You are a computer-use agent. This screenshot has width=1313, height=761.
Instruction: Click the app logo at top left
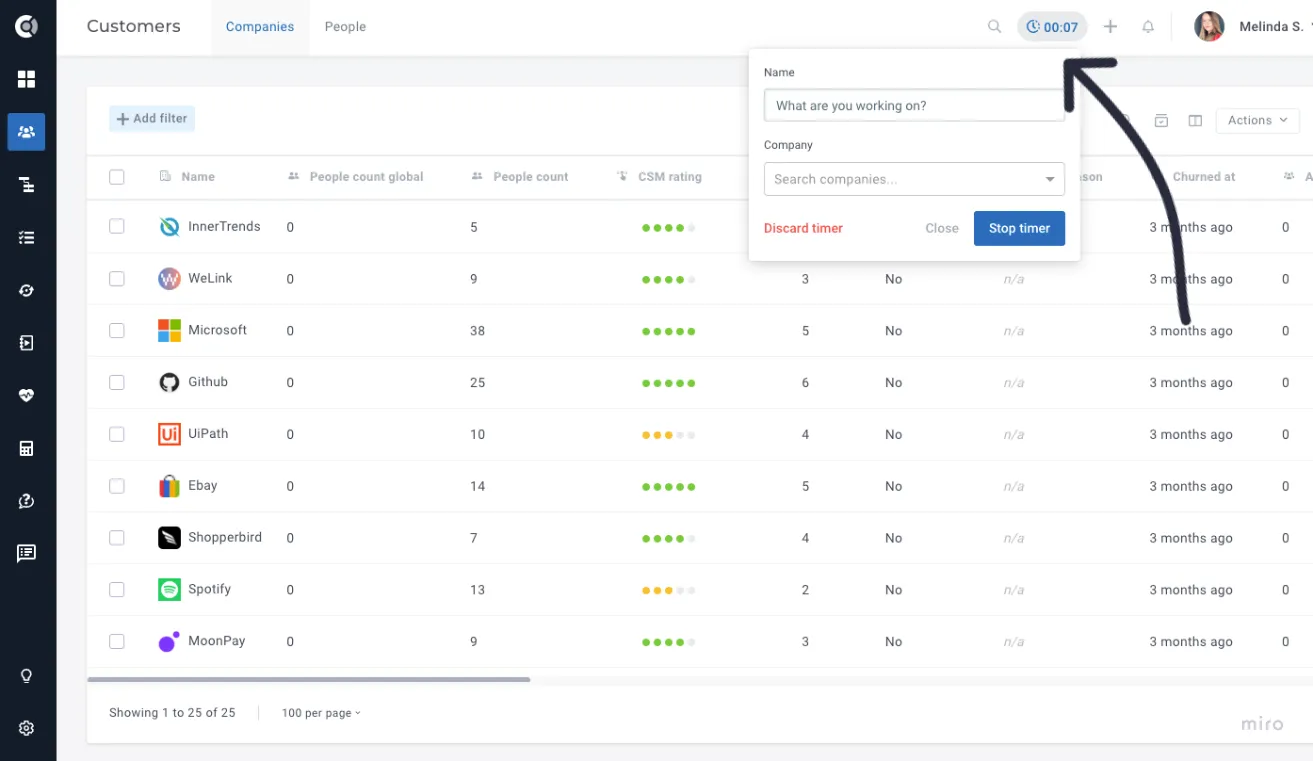point(26,27)
